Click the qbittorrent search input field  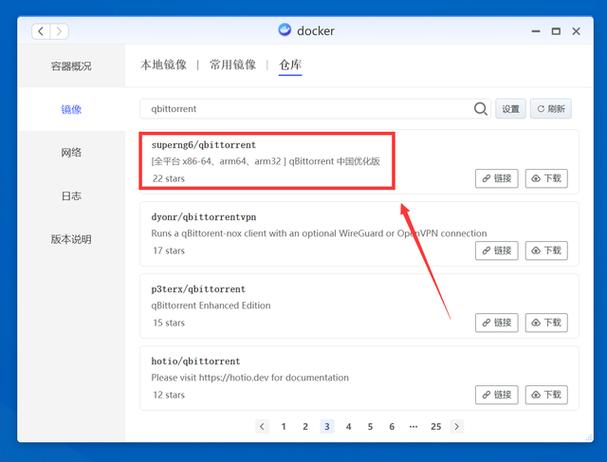pos(305,109)
